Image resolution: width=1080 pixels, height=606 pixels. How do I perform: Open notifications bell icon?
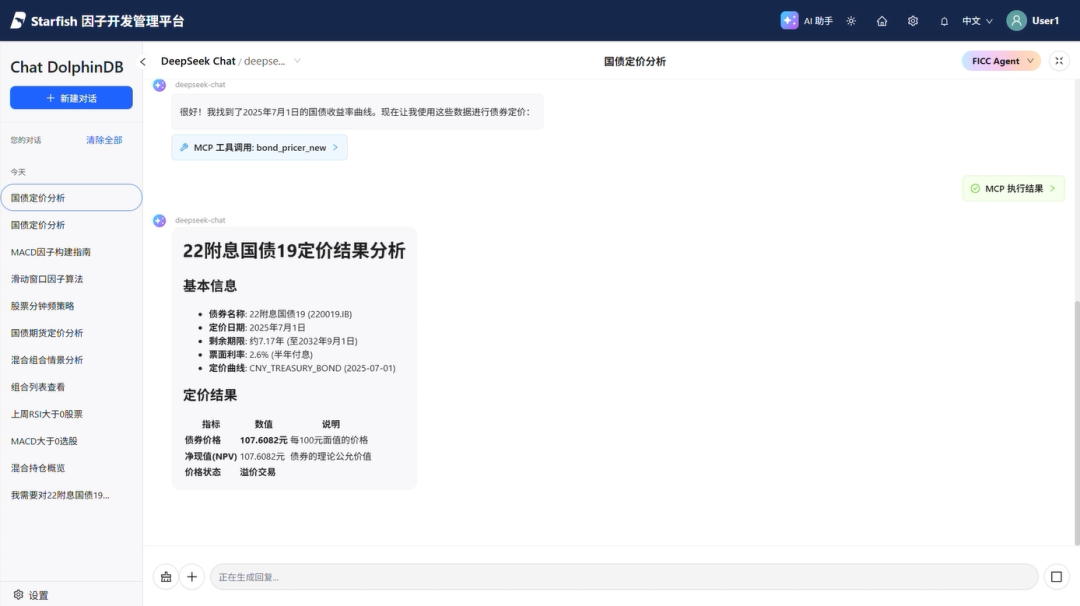coord(944,21)
